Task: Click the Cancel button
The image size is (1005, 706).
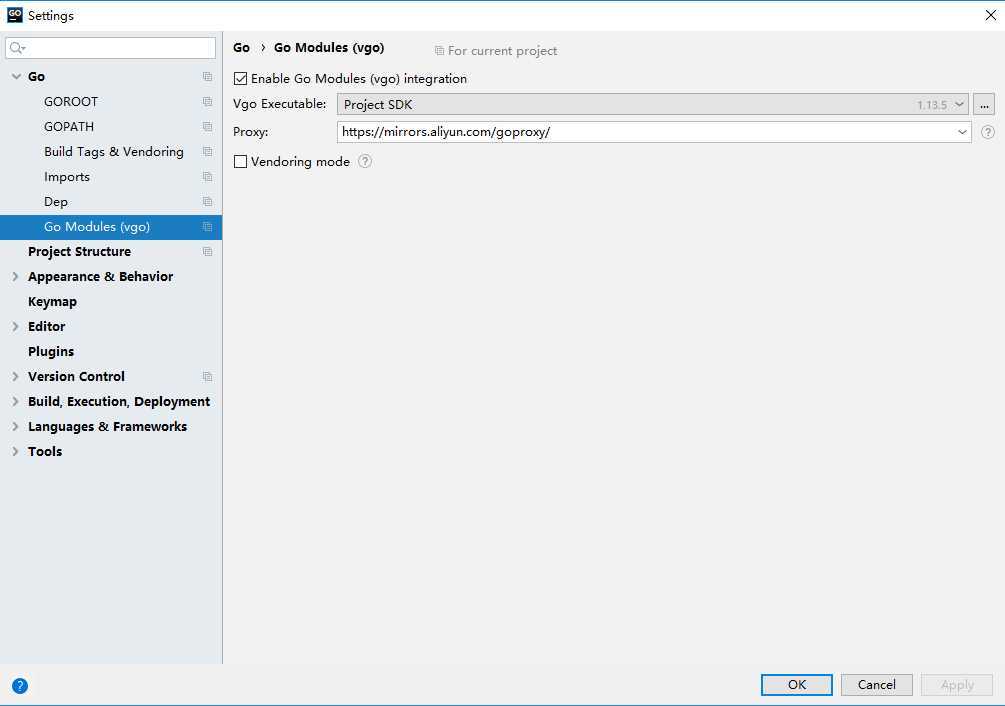Action: point(877,684)
